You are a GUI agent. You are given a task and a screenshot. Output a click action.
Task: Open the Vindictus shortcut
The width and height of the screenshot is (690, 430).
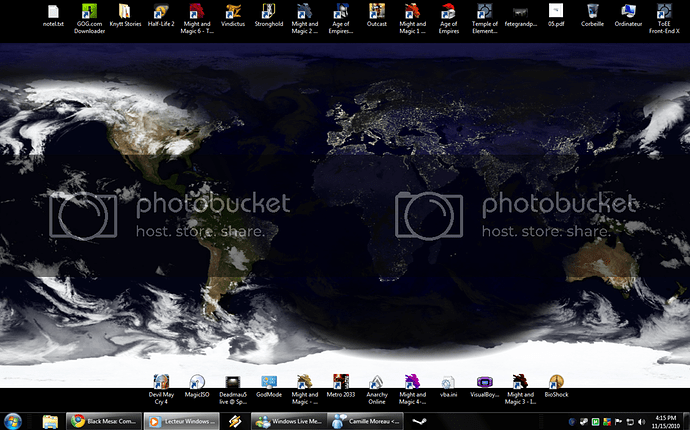tap(233, 12)
